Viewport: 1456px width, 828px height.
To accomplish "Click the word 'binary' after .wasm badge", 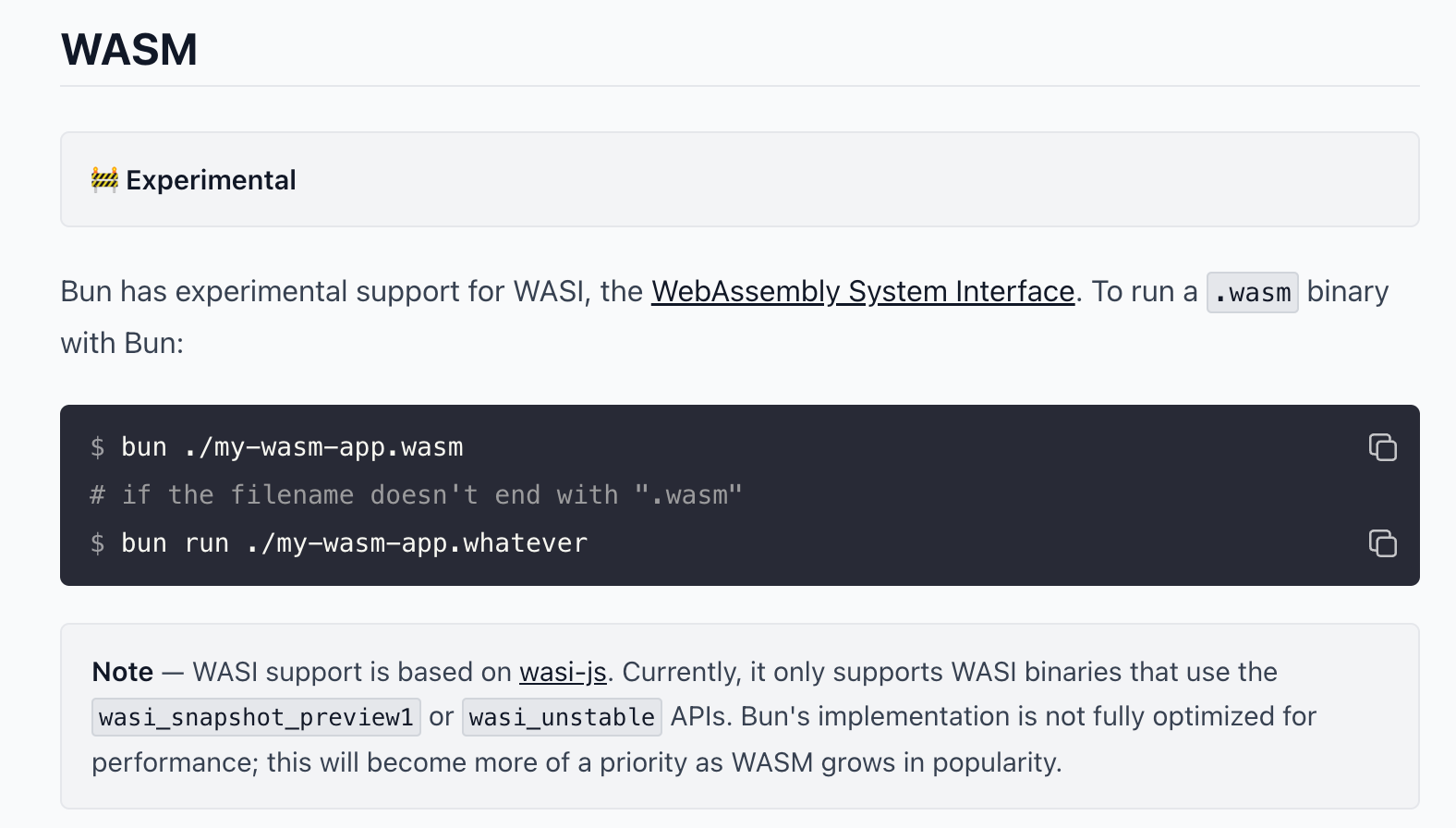I will pos(1347,292).
